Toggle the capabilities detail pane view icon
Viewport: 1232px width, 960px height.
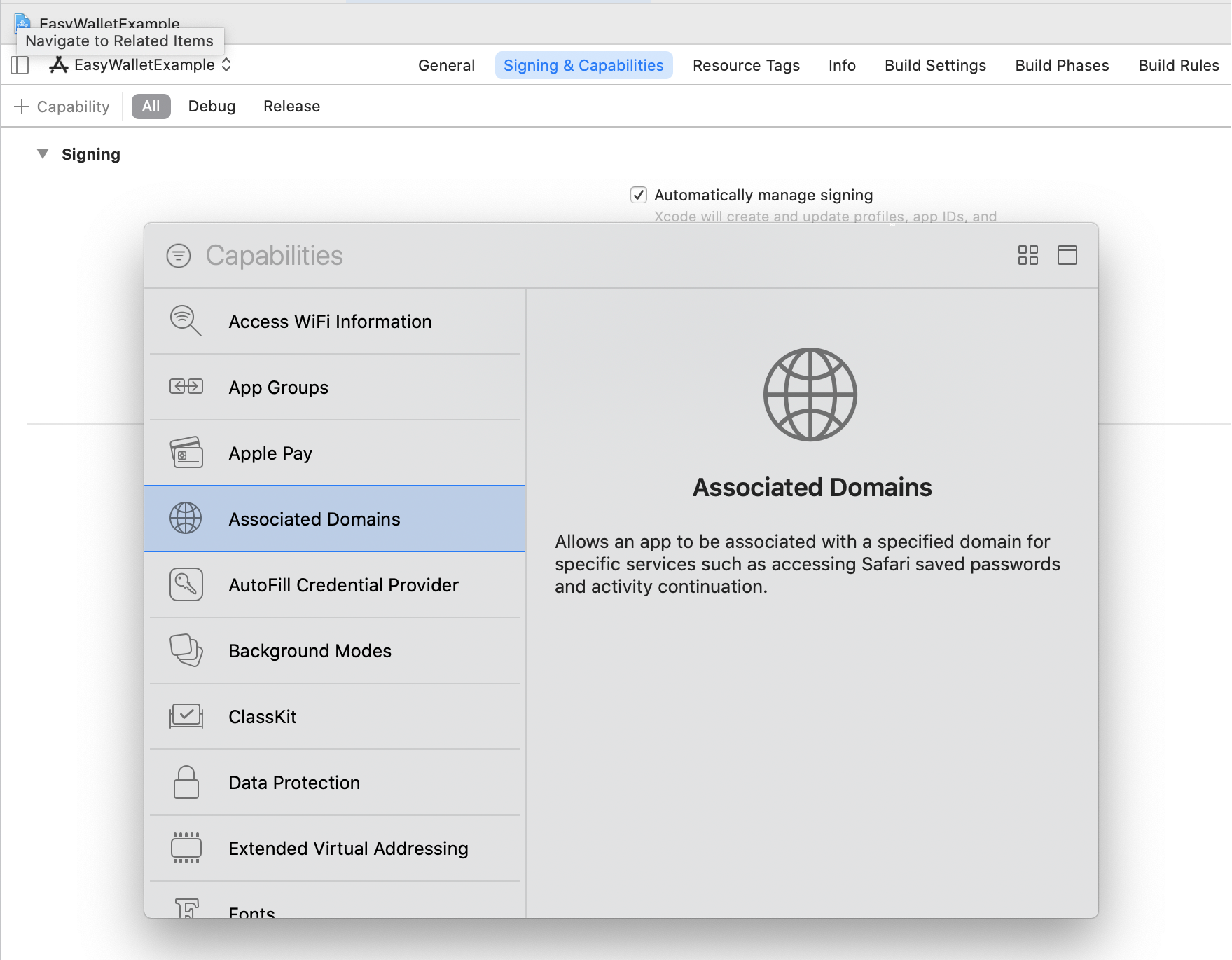coord(1067,255)
